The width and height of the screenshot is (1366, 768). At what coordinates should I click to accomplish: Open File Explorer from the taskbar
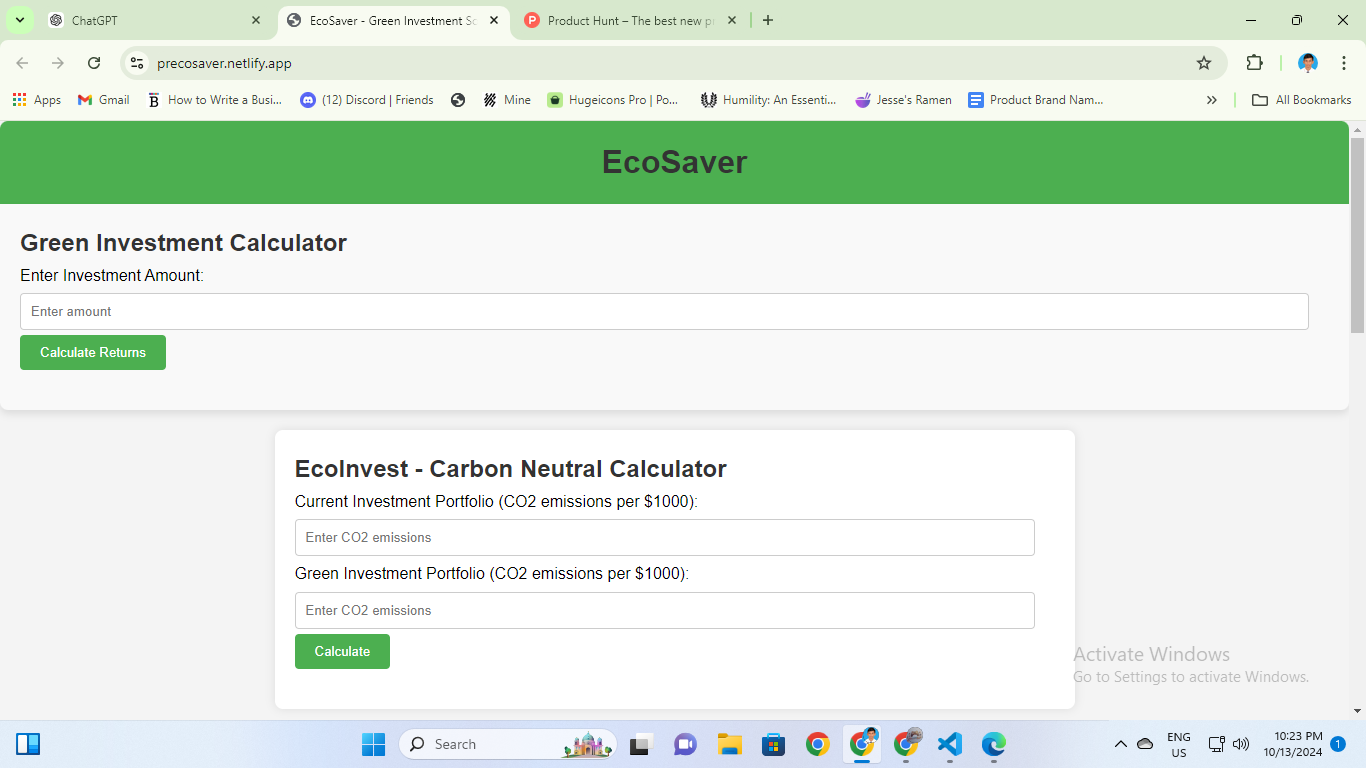point(729,744)
